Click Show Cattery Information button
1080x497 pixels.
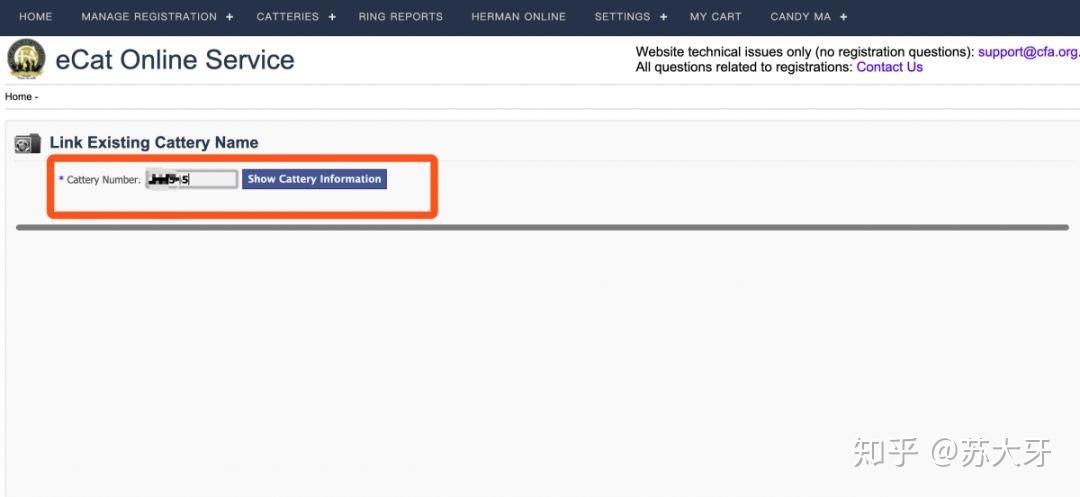tap(314, 179)
